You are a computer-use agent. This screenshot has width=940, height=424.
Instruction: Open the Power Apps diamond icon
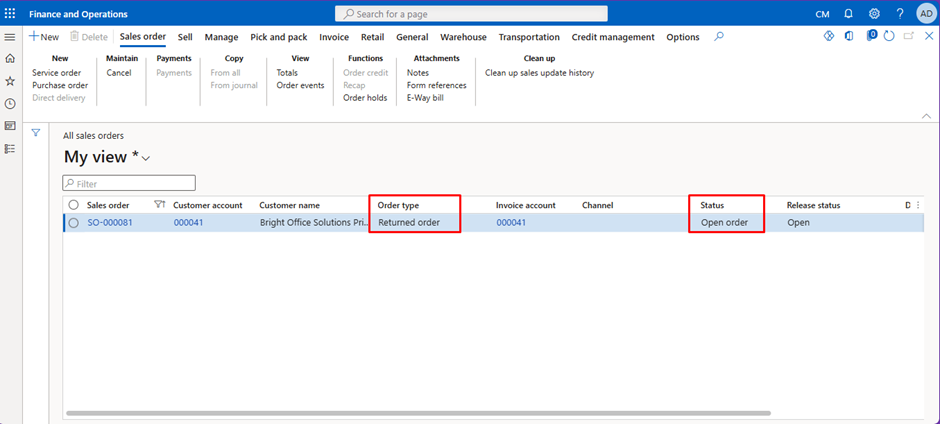pos(829,36)
